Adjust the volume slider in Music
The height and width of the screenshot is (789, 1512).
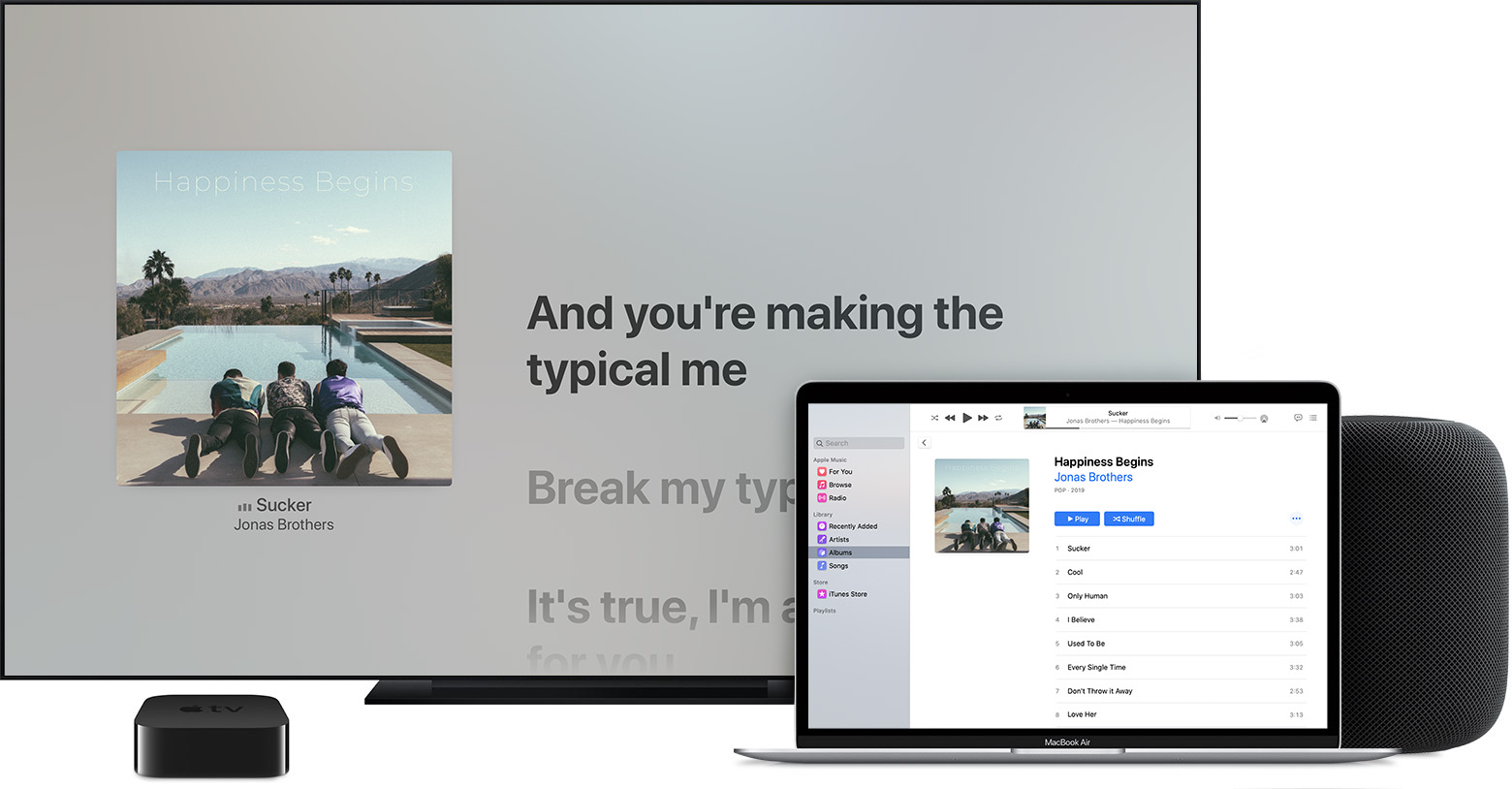tap(1240, 418)
